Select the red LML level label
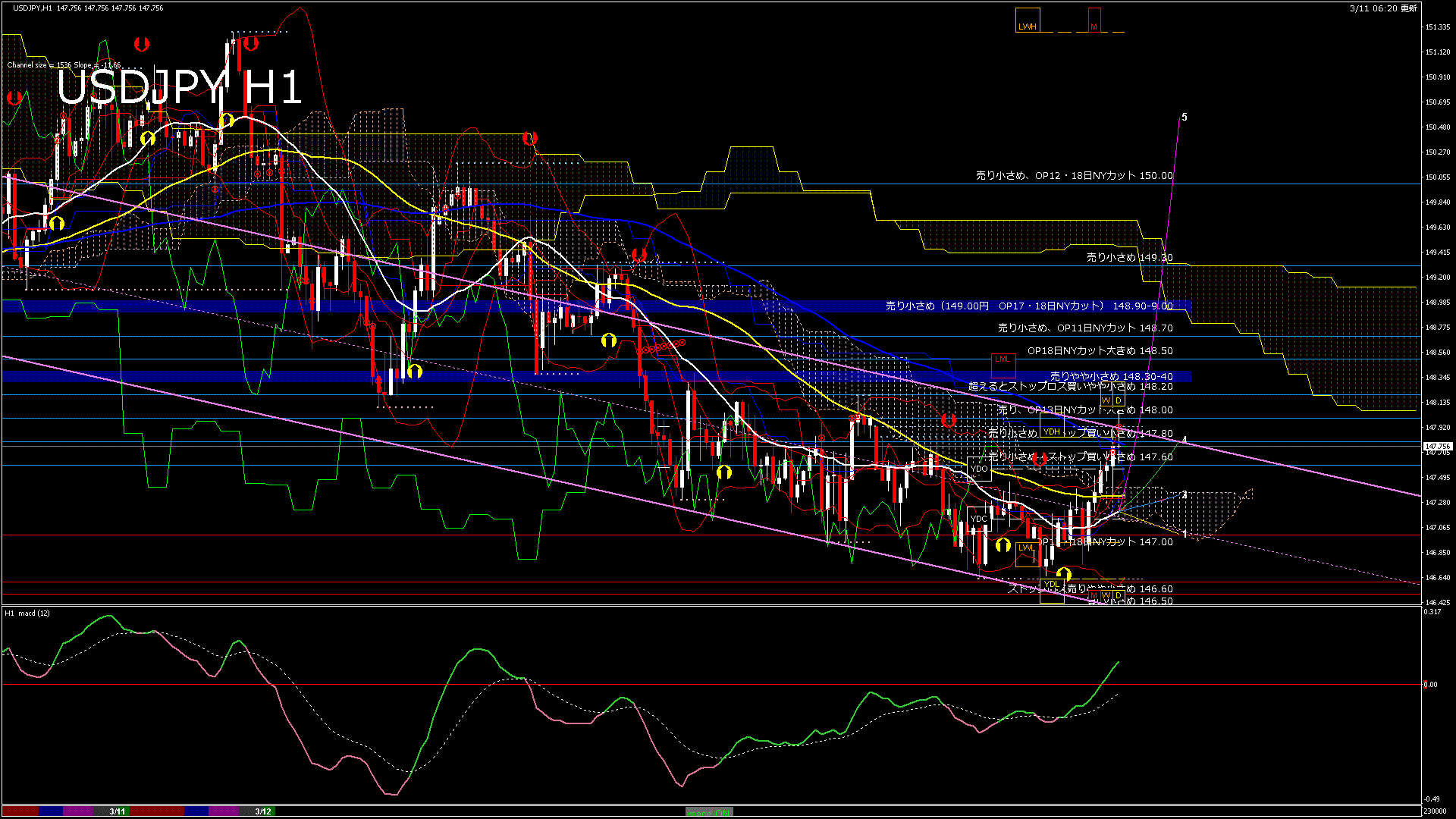Viewport: 1456px width, 819px height. 1003,359
